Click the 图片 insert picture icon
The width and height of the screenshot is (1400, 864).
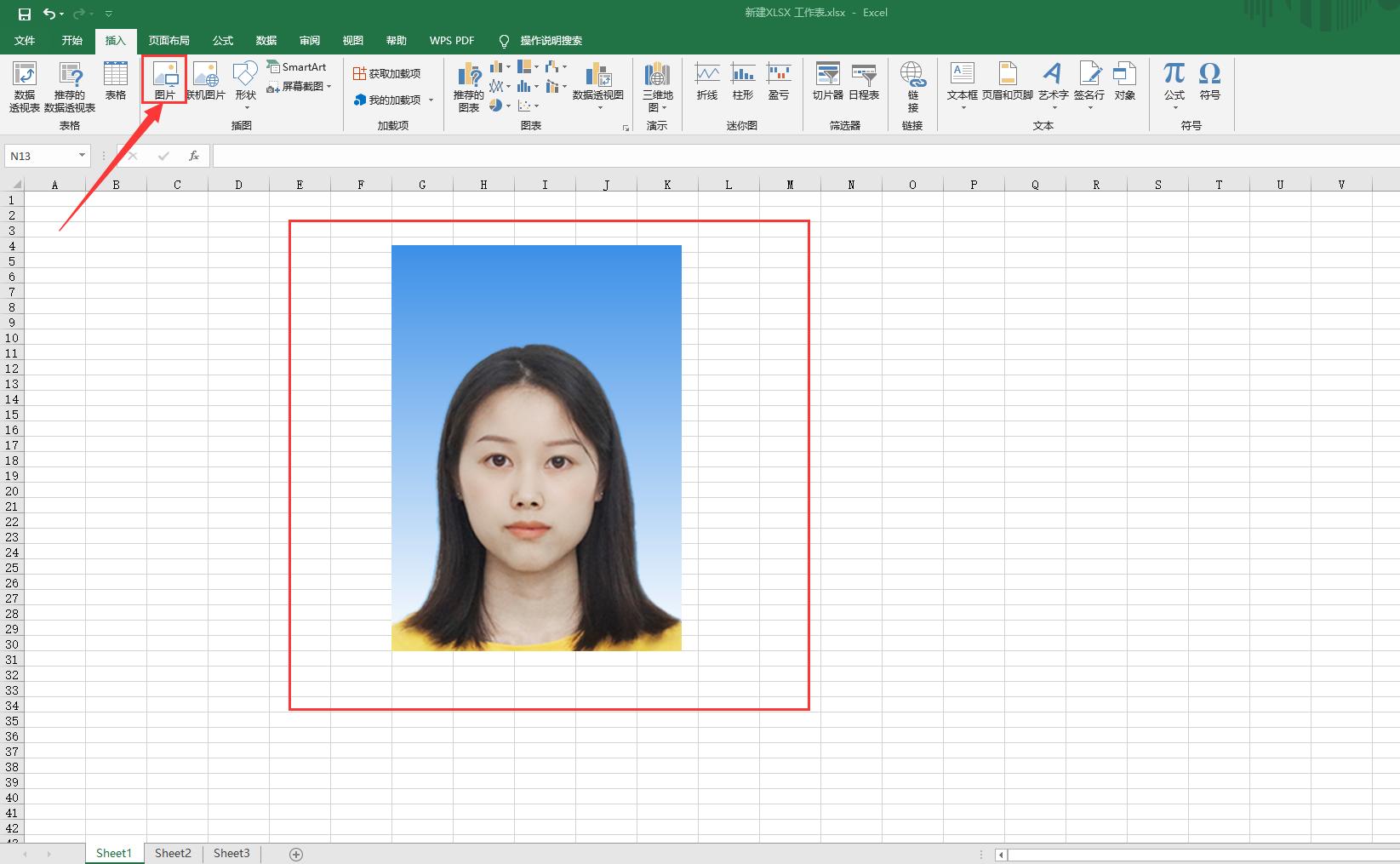point(164,81)
